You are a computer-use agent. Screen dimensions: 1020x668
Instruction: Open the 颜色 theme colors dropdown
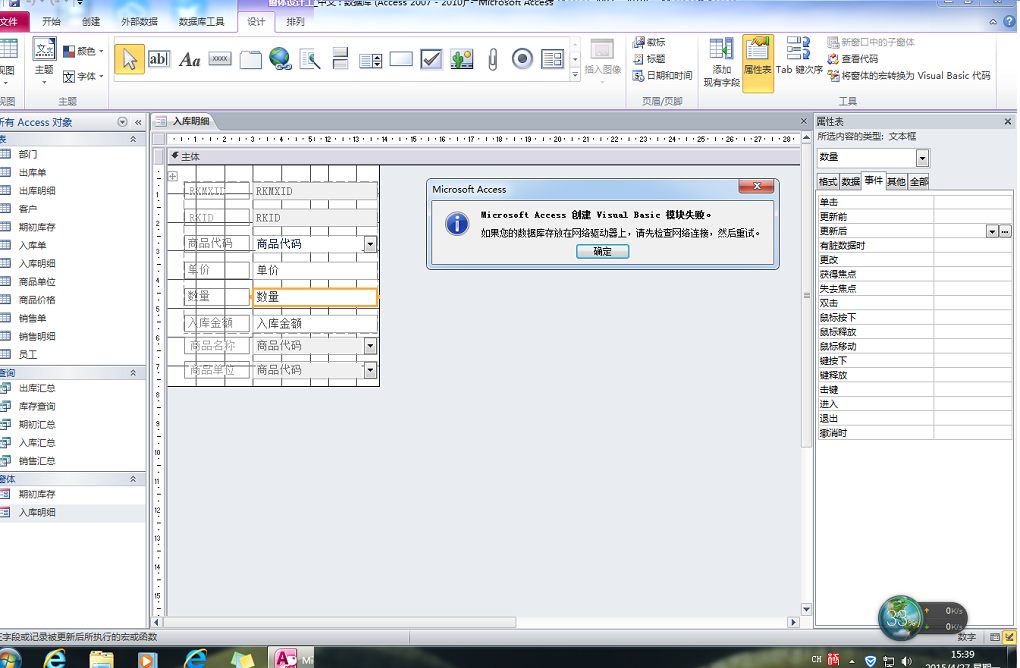(83, 51)
